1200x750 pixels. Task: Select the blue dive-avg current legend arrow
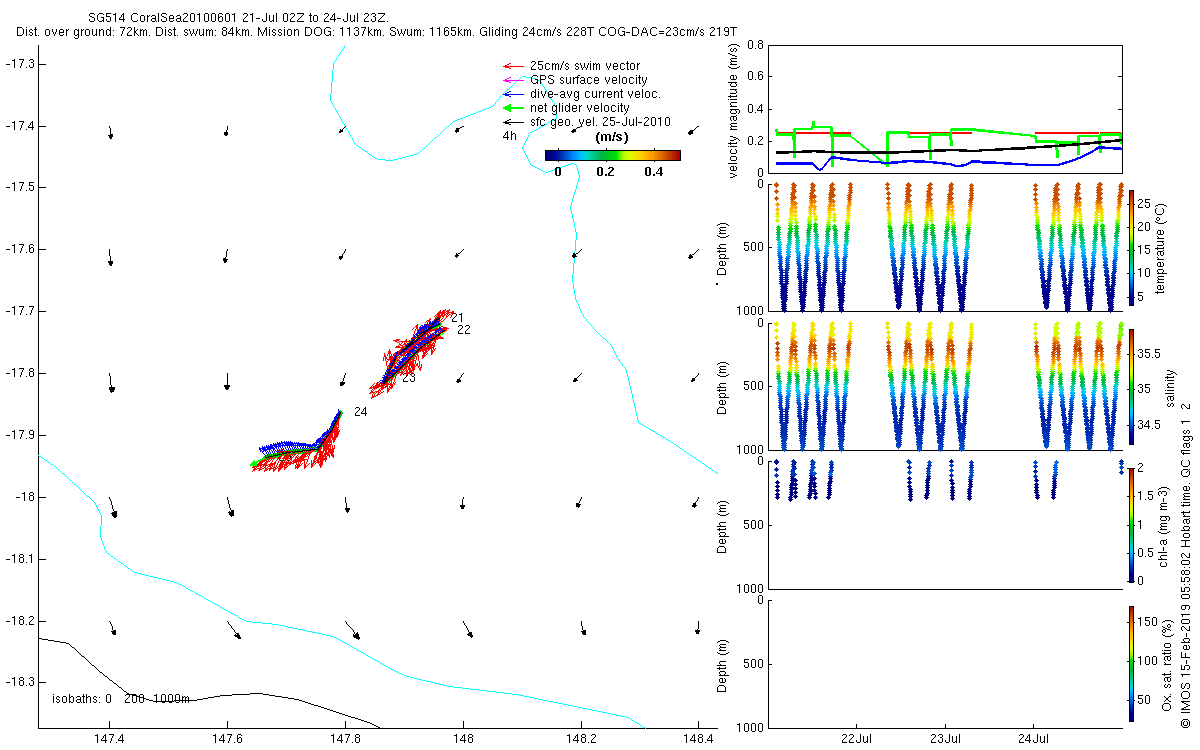pos(511,94)
